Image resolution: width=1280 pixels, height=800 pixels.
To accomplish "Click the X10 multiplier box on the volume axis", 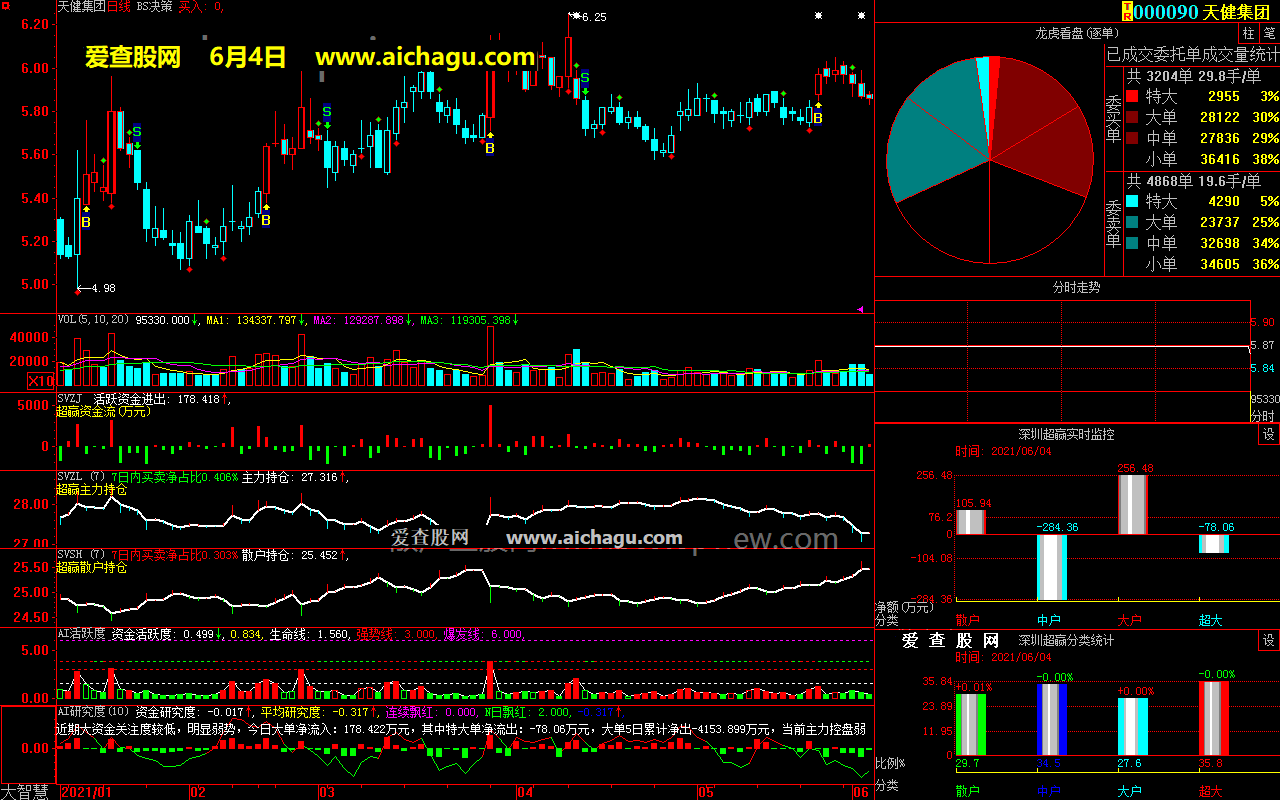I will (x=40, y=380).
